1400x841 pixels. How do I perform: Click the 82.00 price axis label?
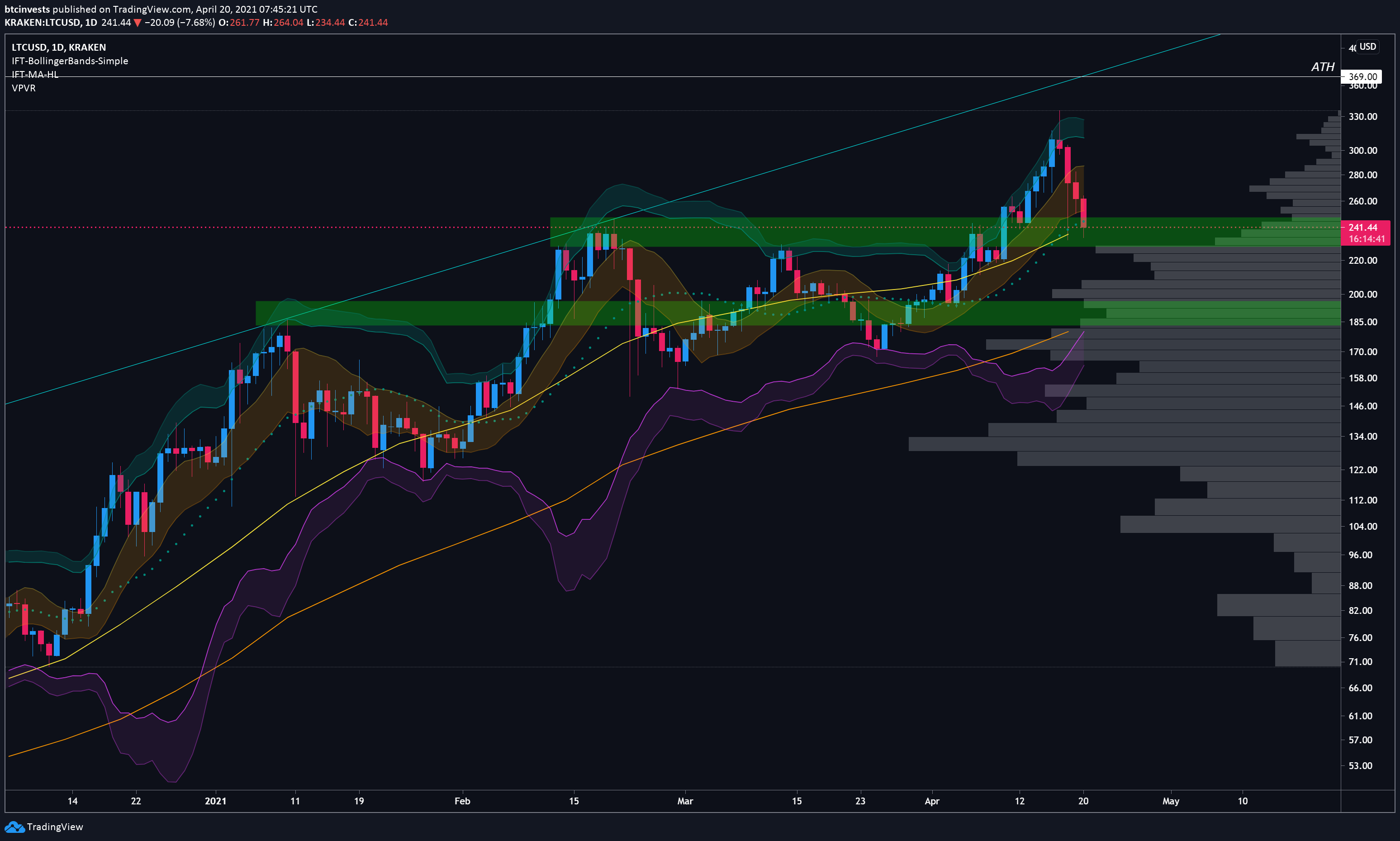pyautogui.click(x=1360, y=610)
